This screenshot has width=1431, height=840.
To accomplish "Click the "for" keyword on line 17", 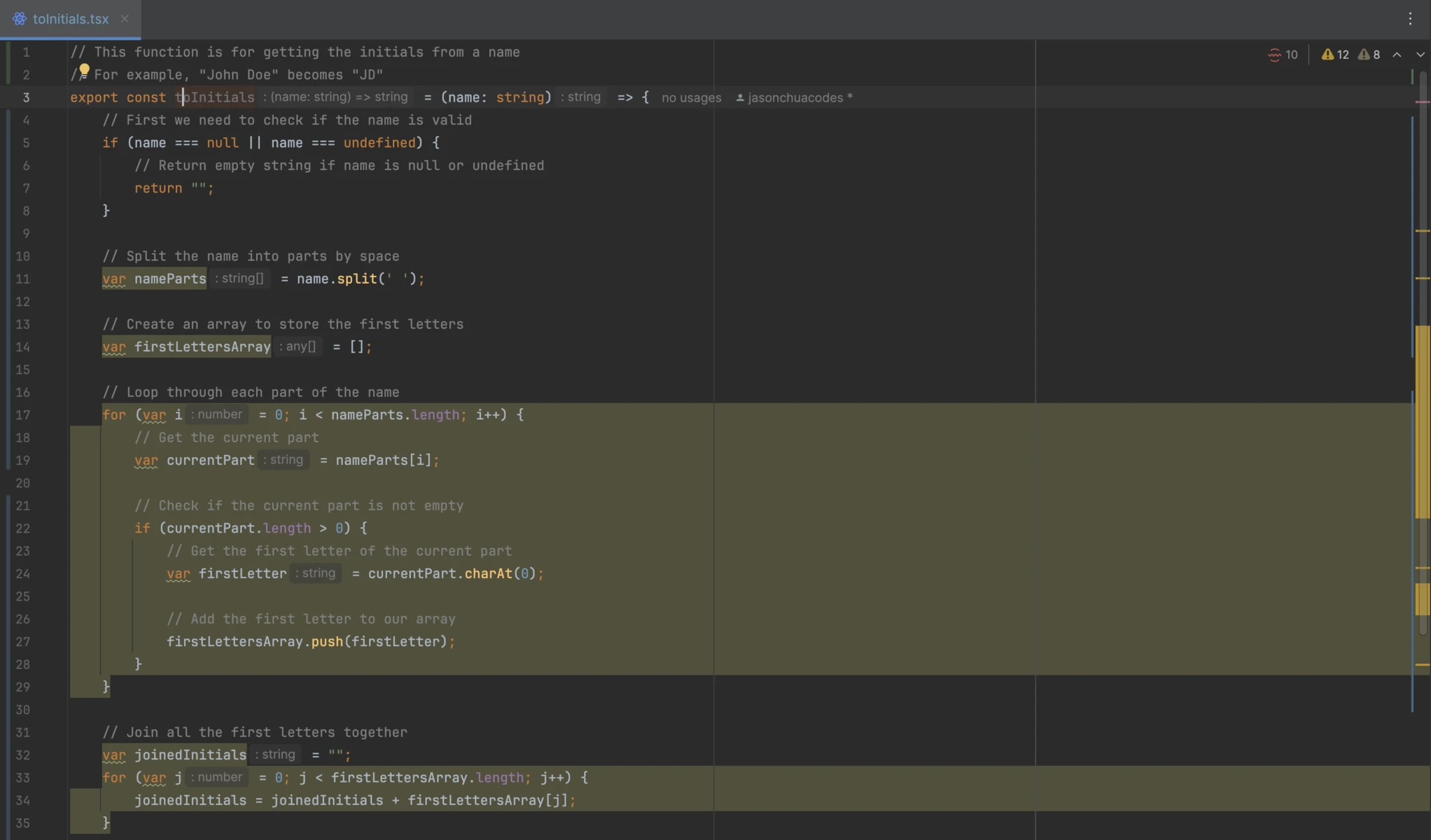I will tap(114, 415).
